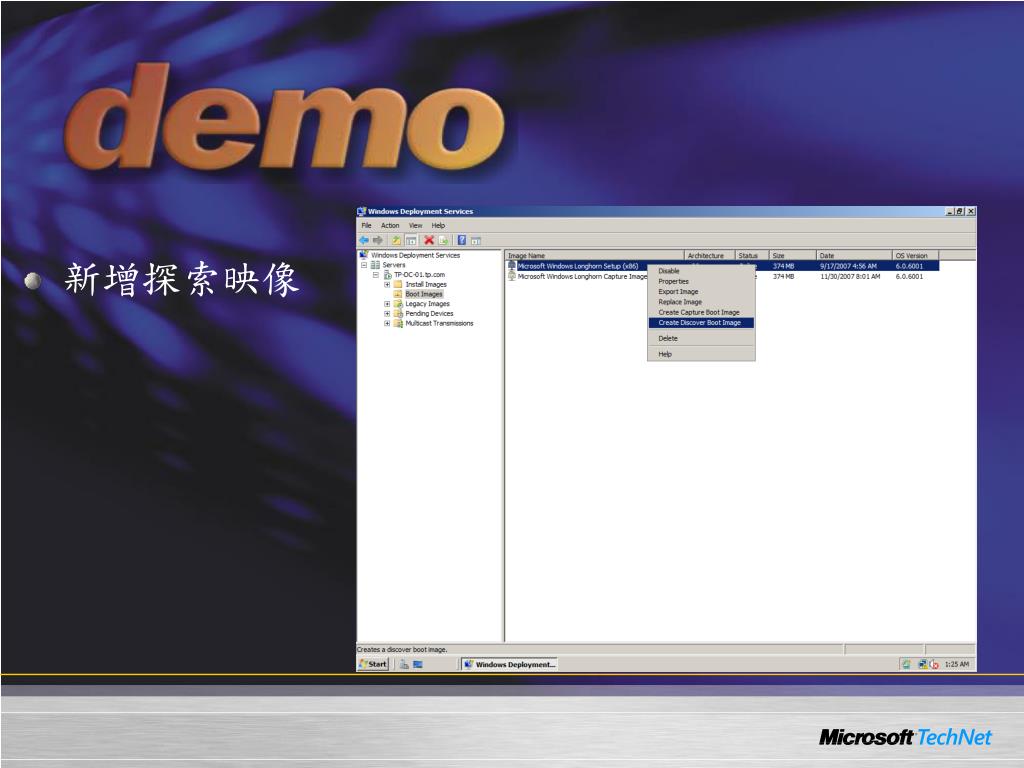Click the gray Forward arrow in the toolbar
The height and width of the screenshot is (768, 1024).
pos(377,240)
